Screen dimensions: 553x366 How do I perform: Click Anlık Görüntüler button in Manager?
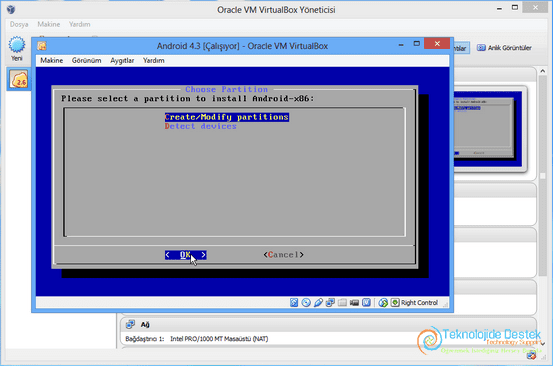click(x=504, y=48)
